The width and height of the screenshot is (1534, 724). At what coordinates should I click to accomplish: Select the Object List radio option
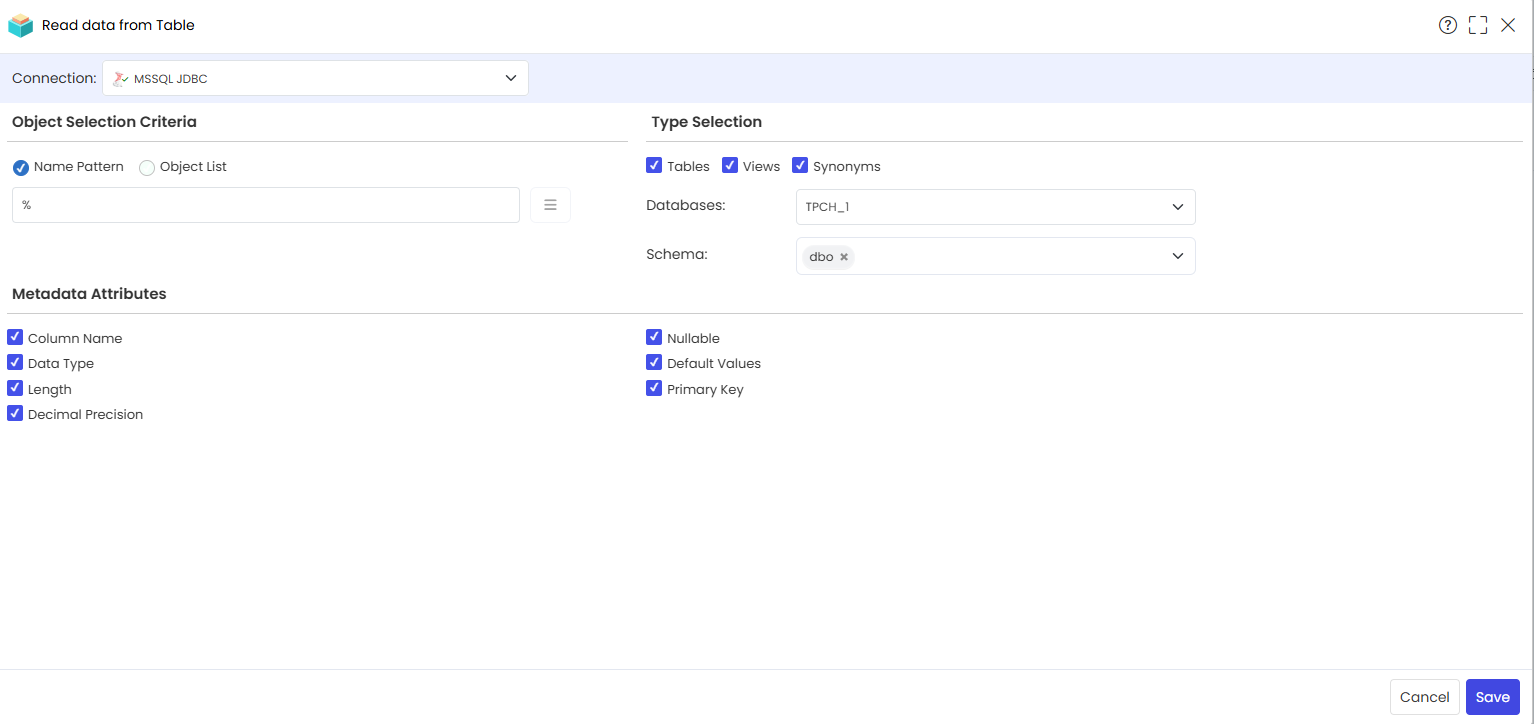147,168
